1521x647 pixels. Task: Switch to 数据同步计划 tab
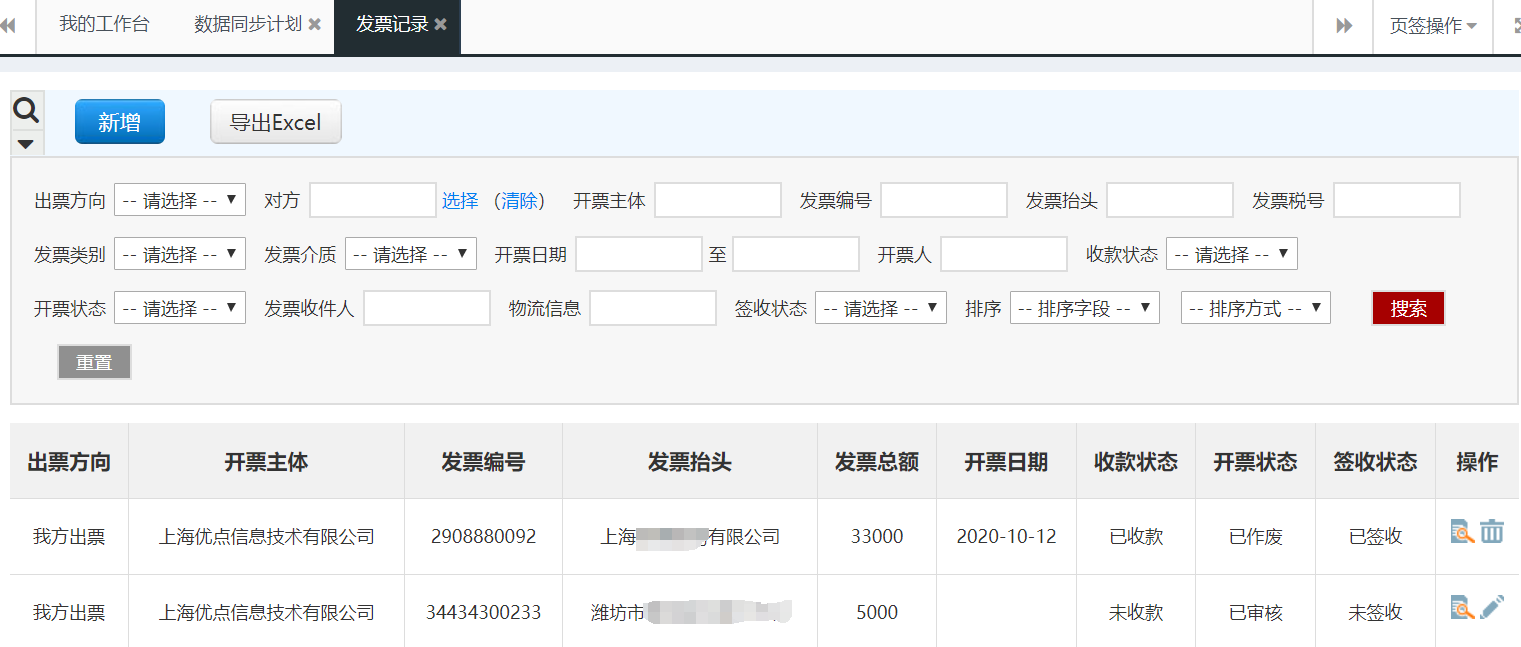pyautogui.click(x=248, y=25)
